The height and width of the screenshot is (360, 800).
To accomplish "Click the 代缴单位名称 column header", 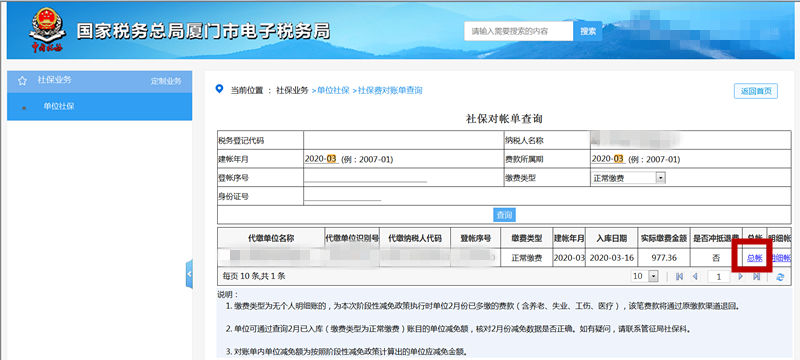I will click(271, 238).
